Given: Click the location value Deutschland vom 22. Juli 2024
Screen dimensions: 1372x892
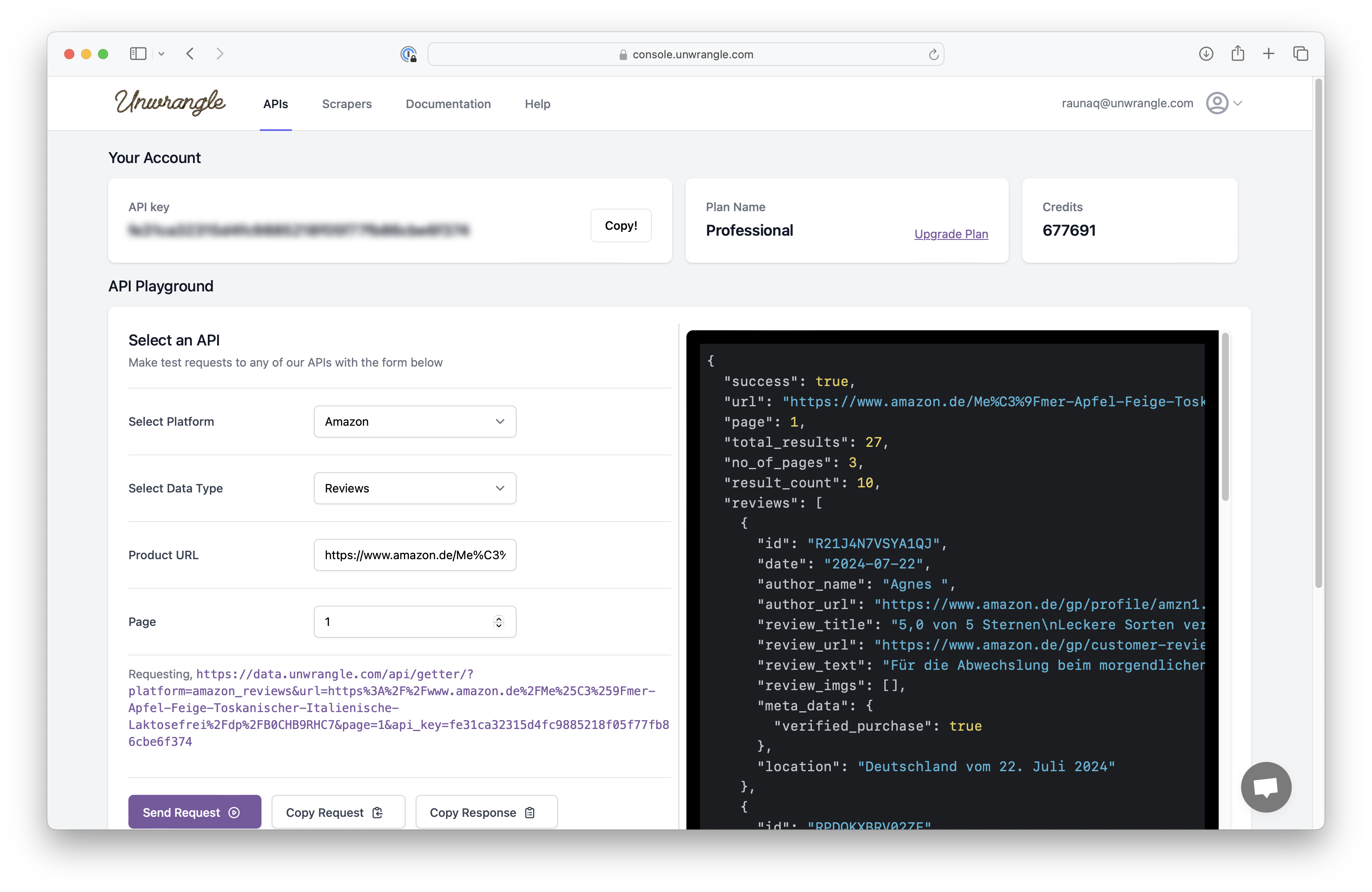Looking at the screenshot, I should click(x=986, y=767).
